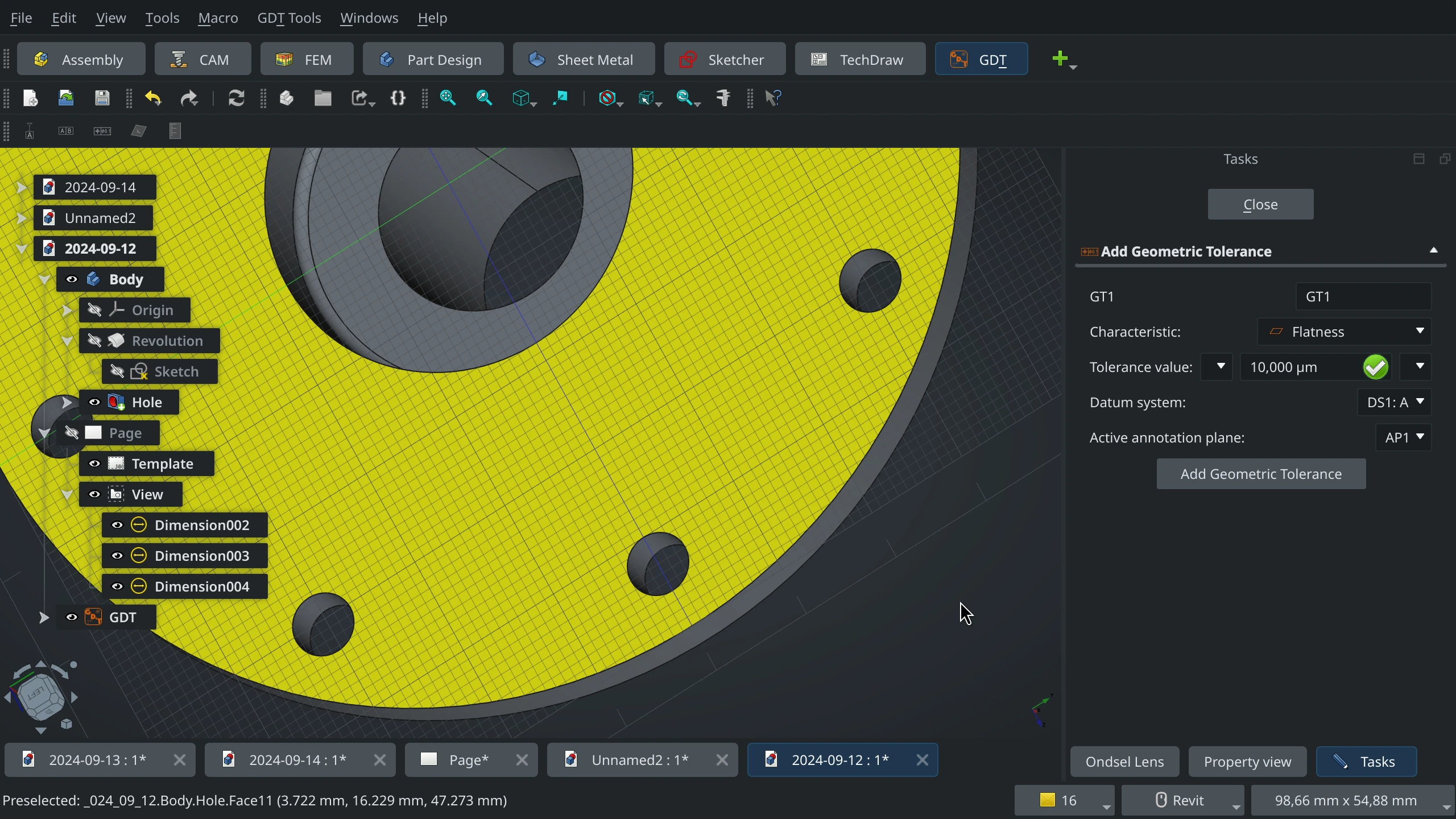Viewport: 1456px width, 819px height.
Task: Click the add geometric tolerance toolbar icon
Action: 102,131
